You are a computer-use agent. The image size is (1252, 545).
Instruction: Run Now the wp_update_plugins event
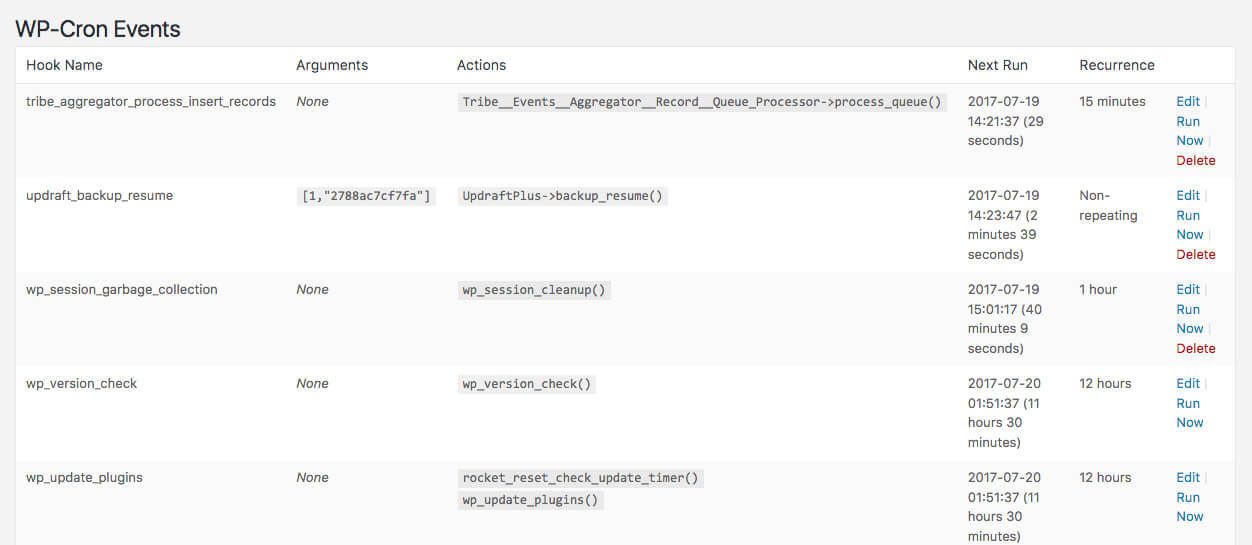coord(1189,507)
